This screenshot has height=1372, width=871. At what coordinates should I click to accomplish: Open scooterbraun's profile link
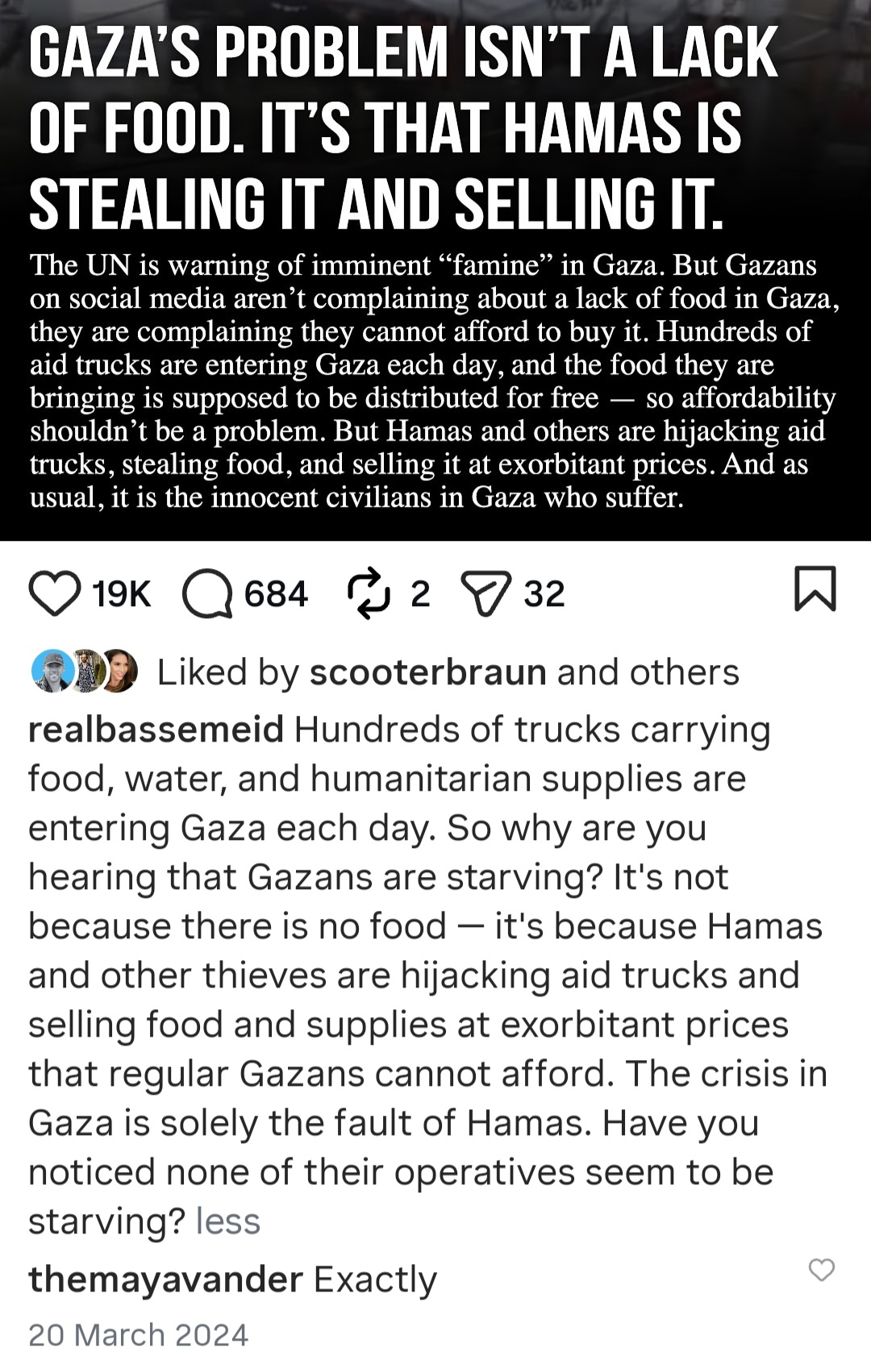coord(428,672)
